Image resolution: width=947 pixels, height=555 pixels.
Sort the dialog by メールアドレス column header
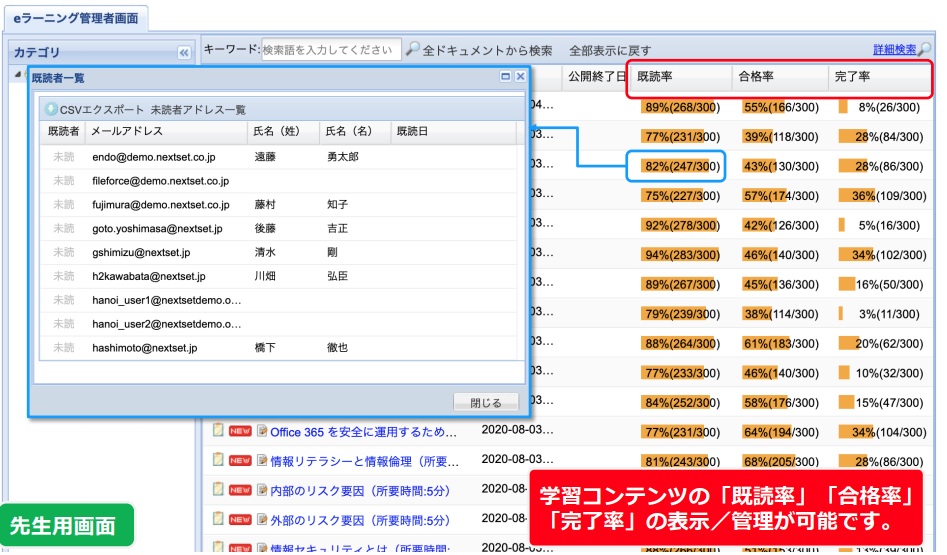coord(166,132)
